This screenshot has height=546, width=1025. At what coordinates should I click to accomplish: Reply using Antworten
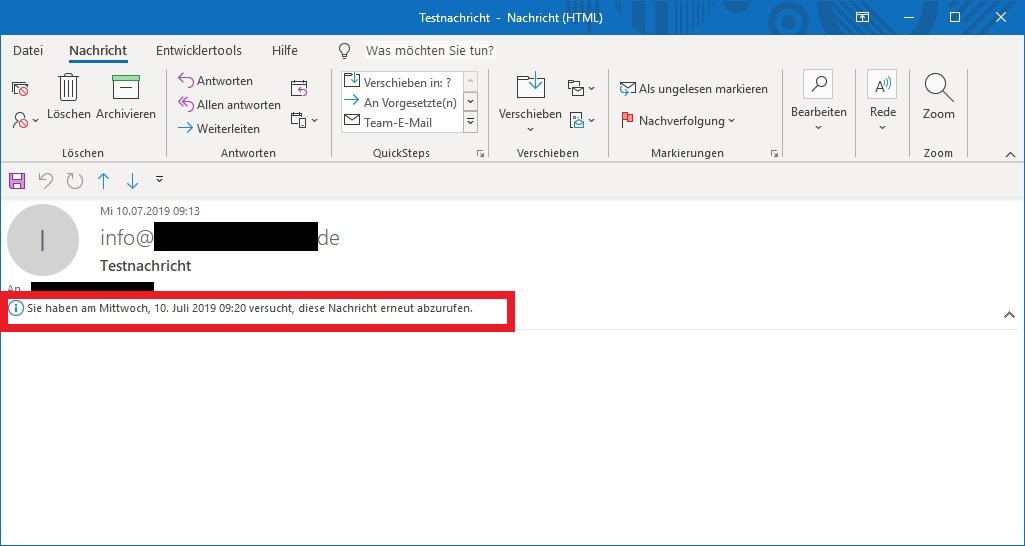[215, 81]
